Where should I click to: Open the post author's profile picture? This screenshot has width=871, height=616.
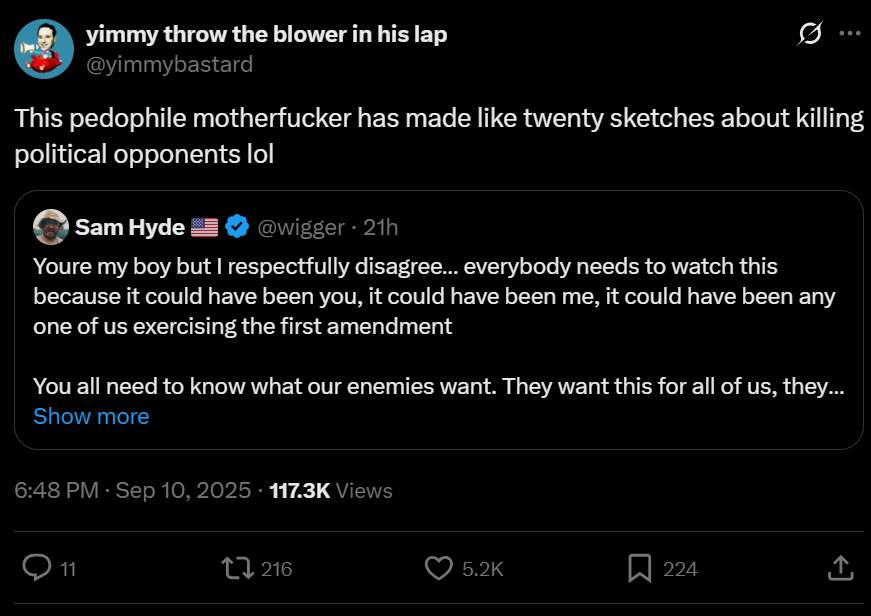(x=44, y=48)
